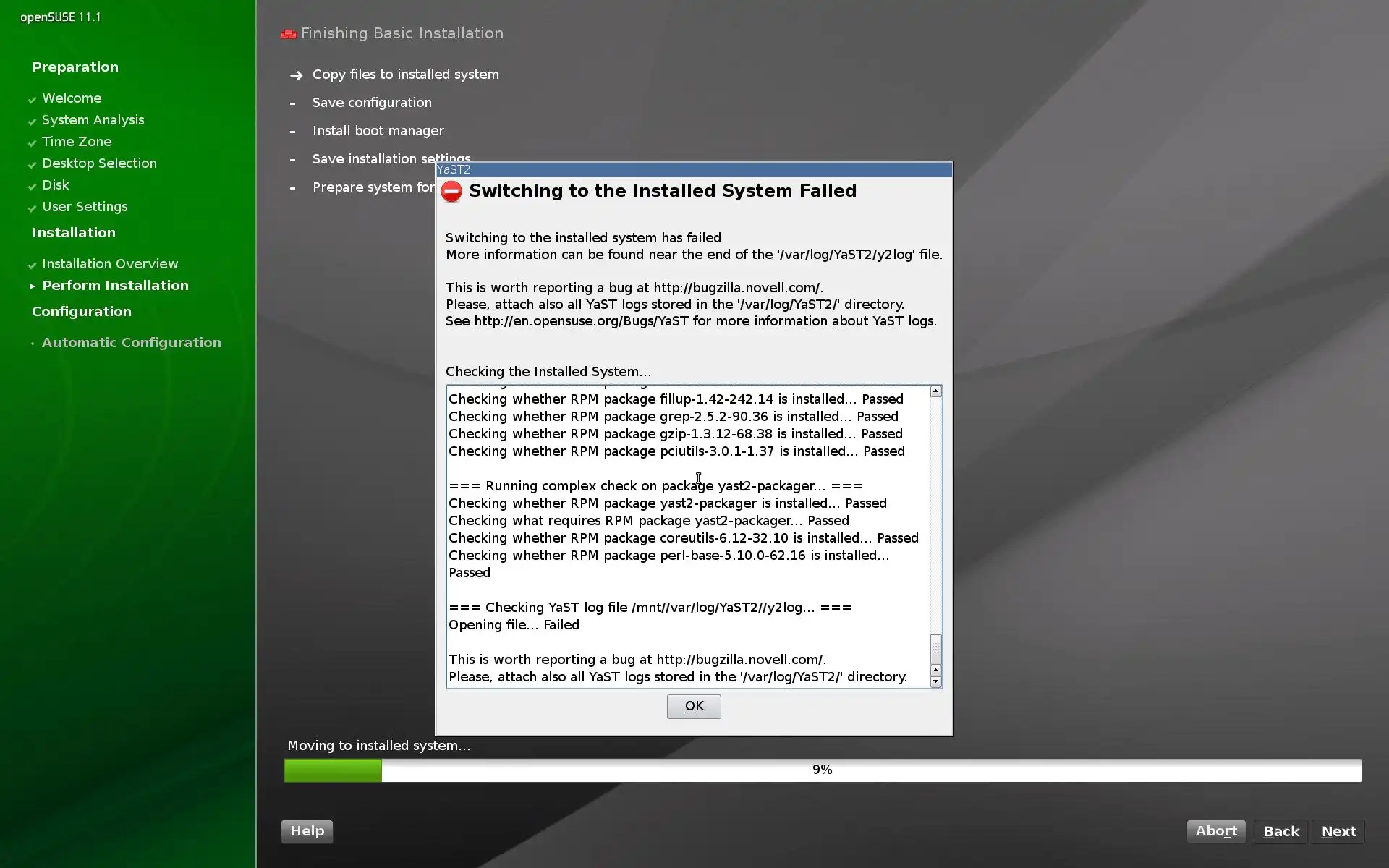Click the checkmark next to Welcome
This screenshot has height=868, width=1389.
click(x=32, y=100)
